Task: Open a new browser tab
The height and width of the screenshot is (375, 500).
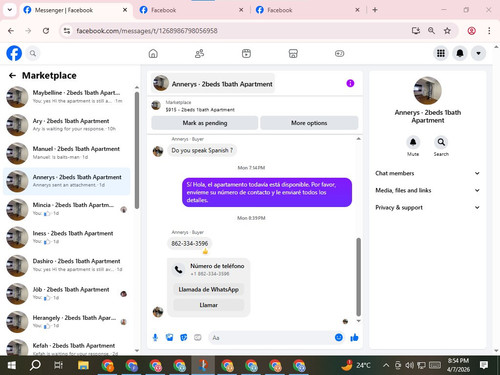Action: [x=375, y=10]
